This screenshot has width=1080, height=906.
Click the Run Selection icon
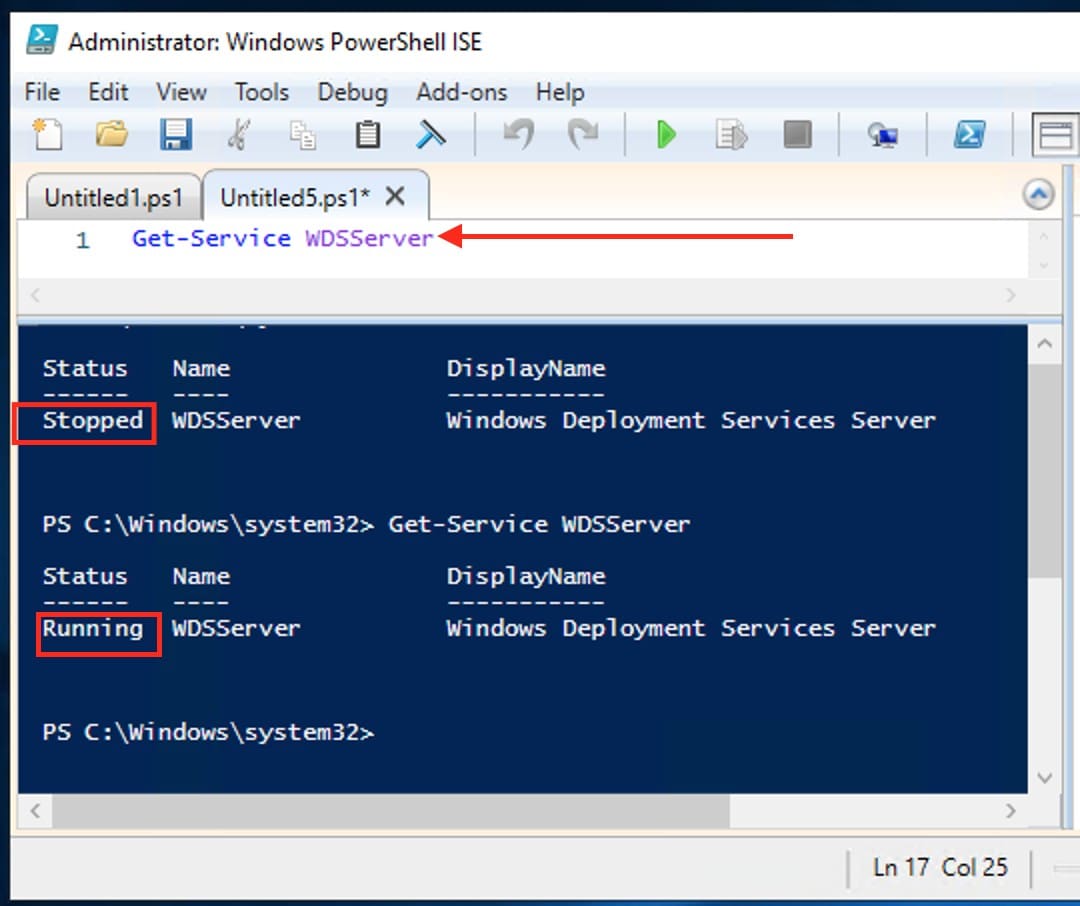coord(731,134)
